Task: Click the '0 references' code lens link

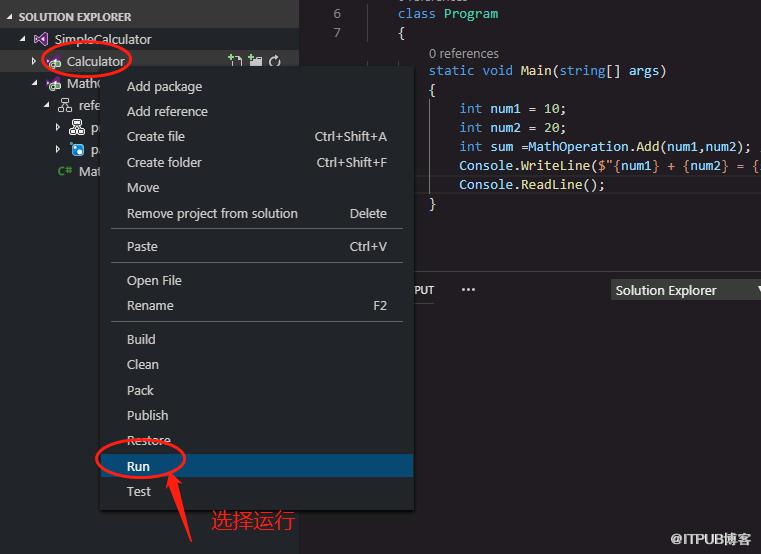Action: coord(463,53)
